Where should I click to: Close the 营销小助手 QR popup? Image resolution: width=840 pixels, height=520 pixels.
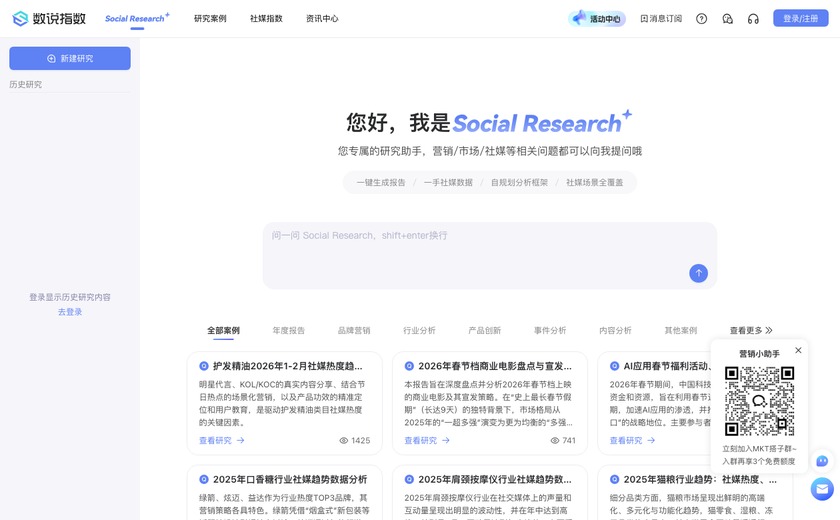(x=798, y=350)
